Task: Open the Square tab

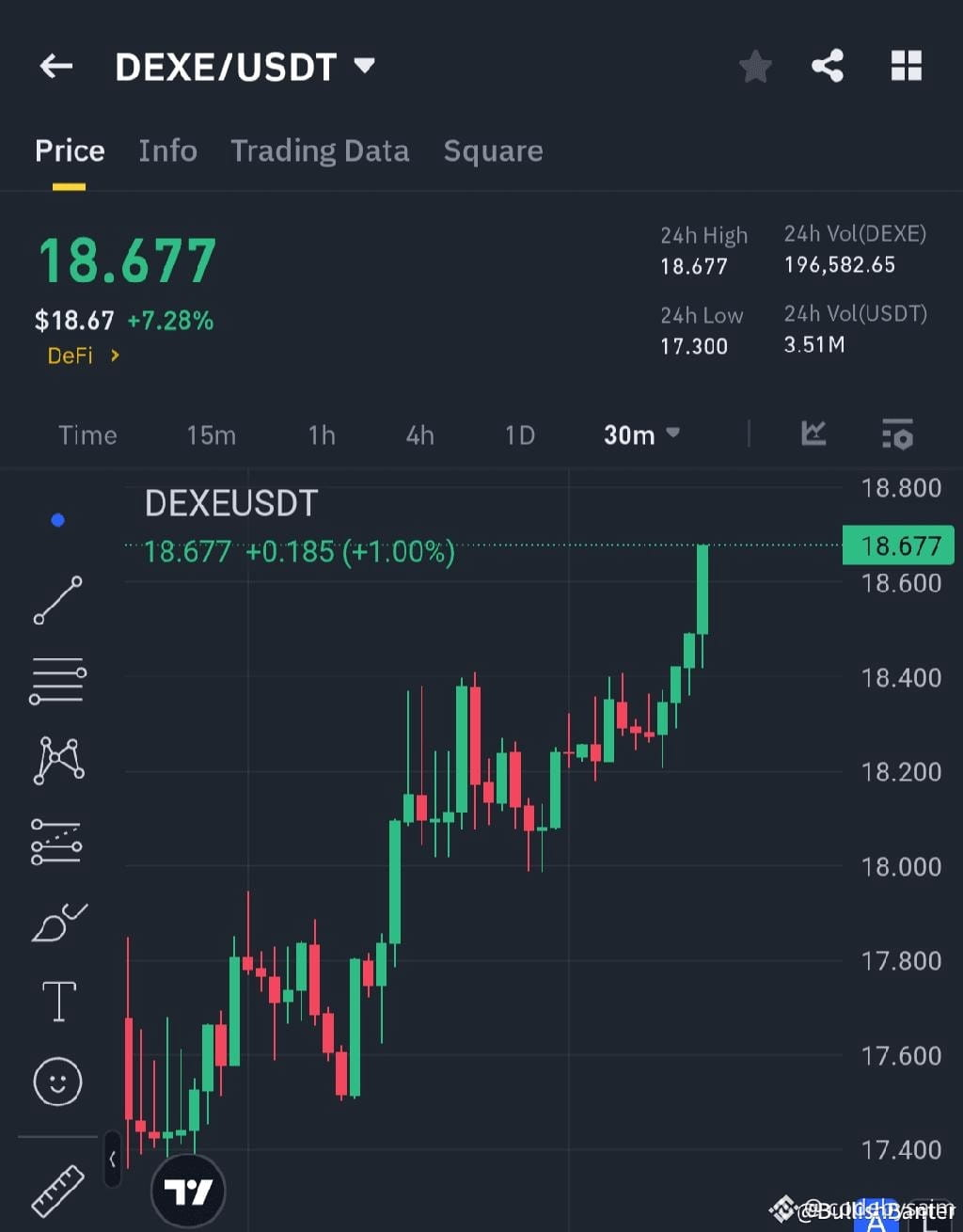Action: pos(493,151)
